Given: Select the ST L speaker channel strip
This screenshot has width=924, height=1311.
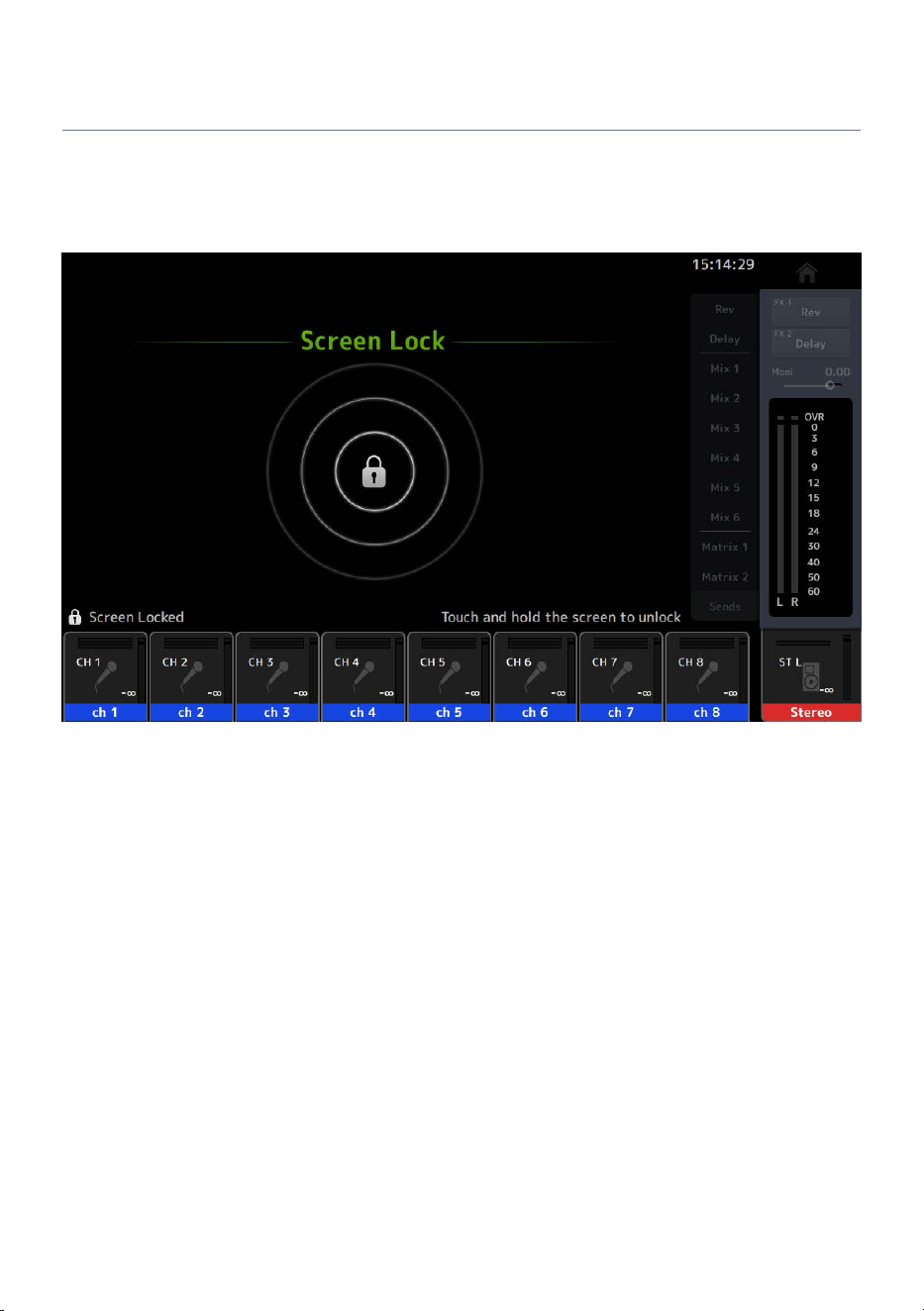Looking at the screenshot, I should point(811,668).
